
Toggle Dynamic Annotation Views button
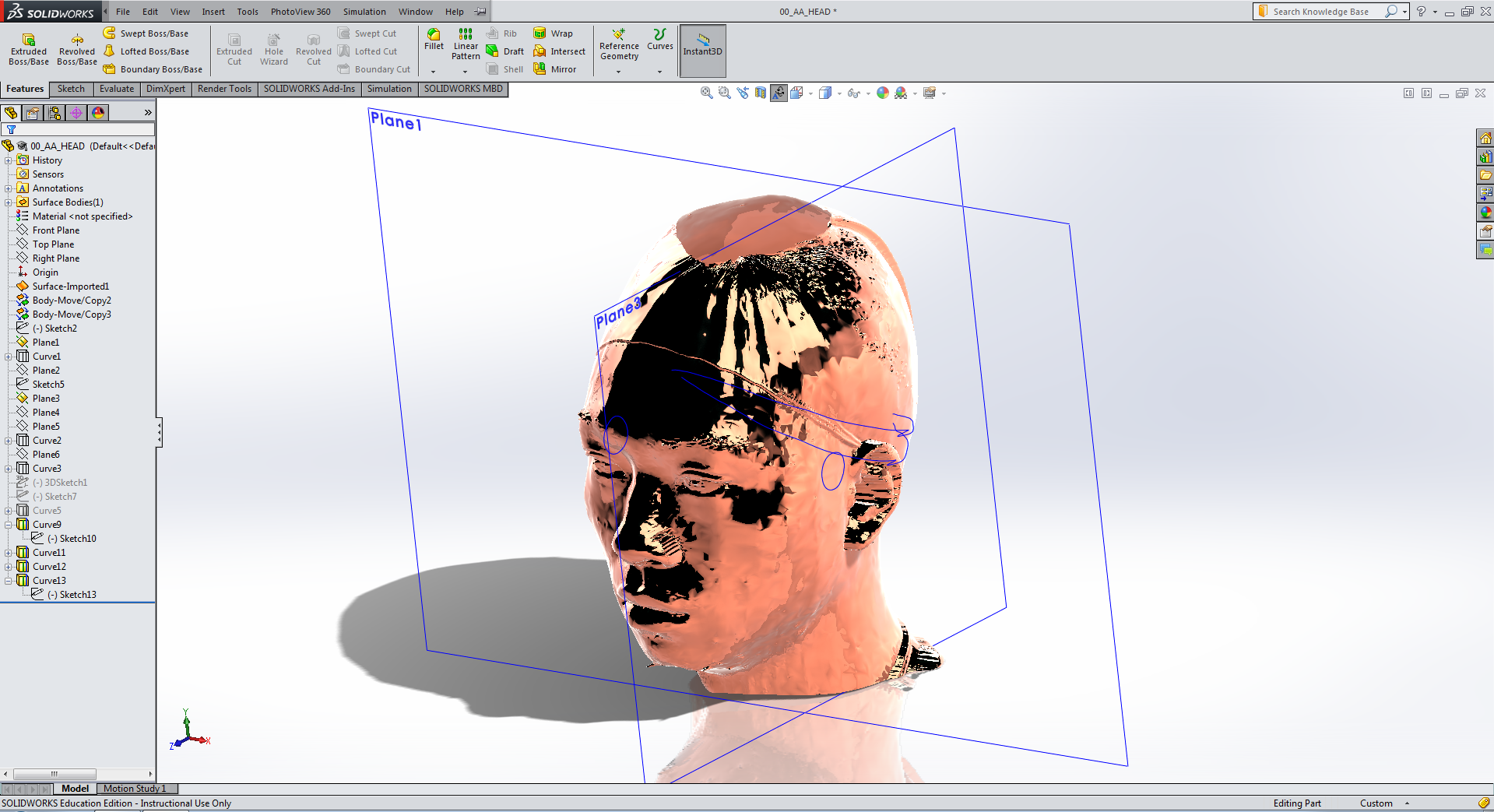pos(779,93)
